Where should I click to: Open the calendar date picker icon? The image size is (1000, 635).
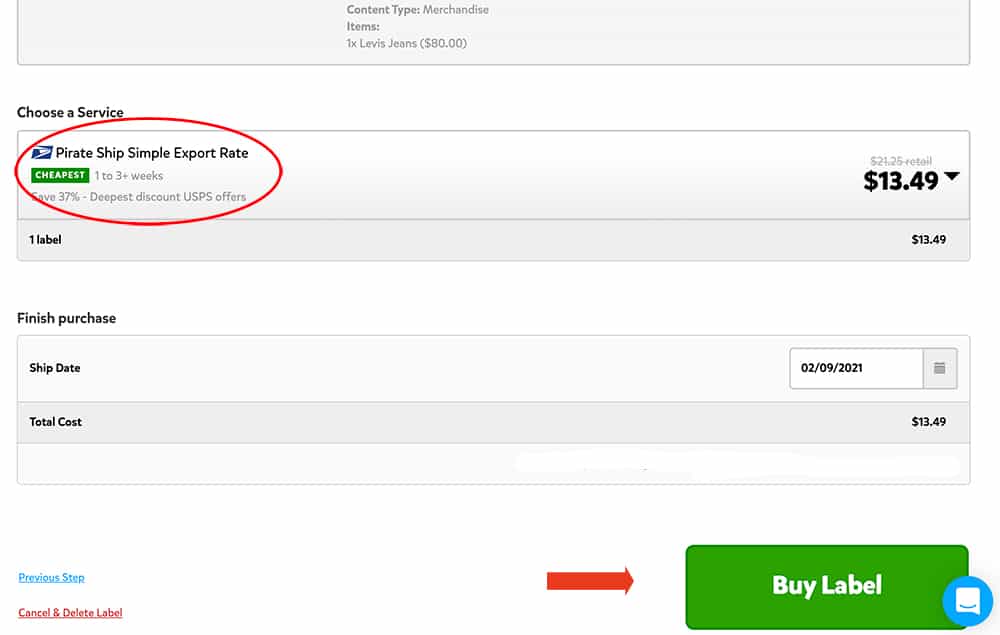[939, 368]
